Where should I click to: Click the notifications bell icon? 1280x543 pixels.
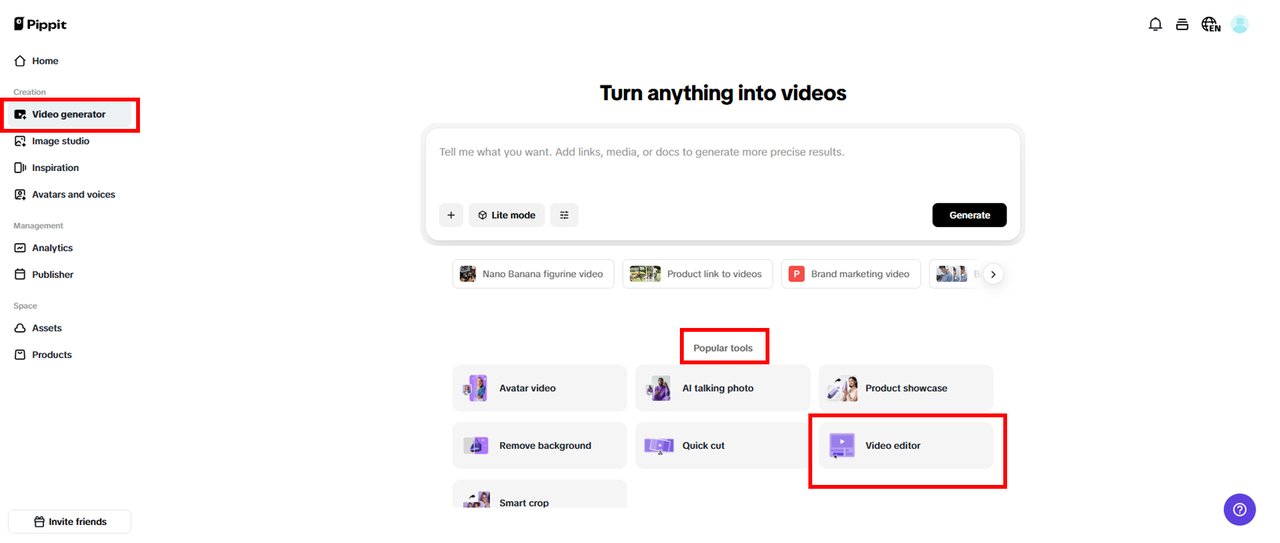coord(1155,24)
